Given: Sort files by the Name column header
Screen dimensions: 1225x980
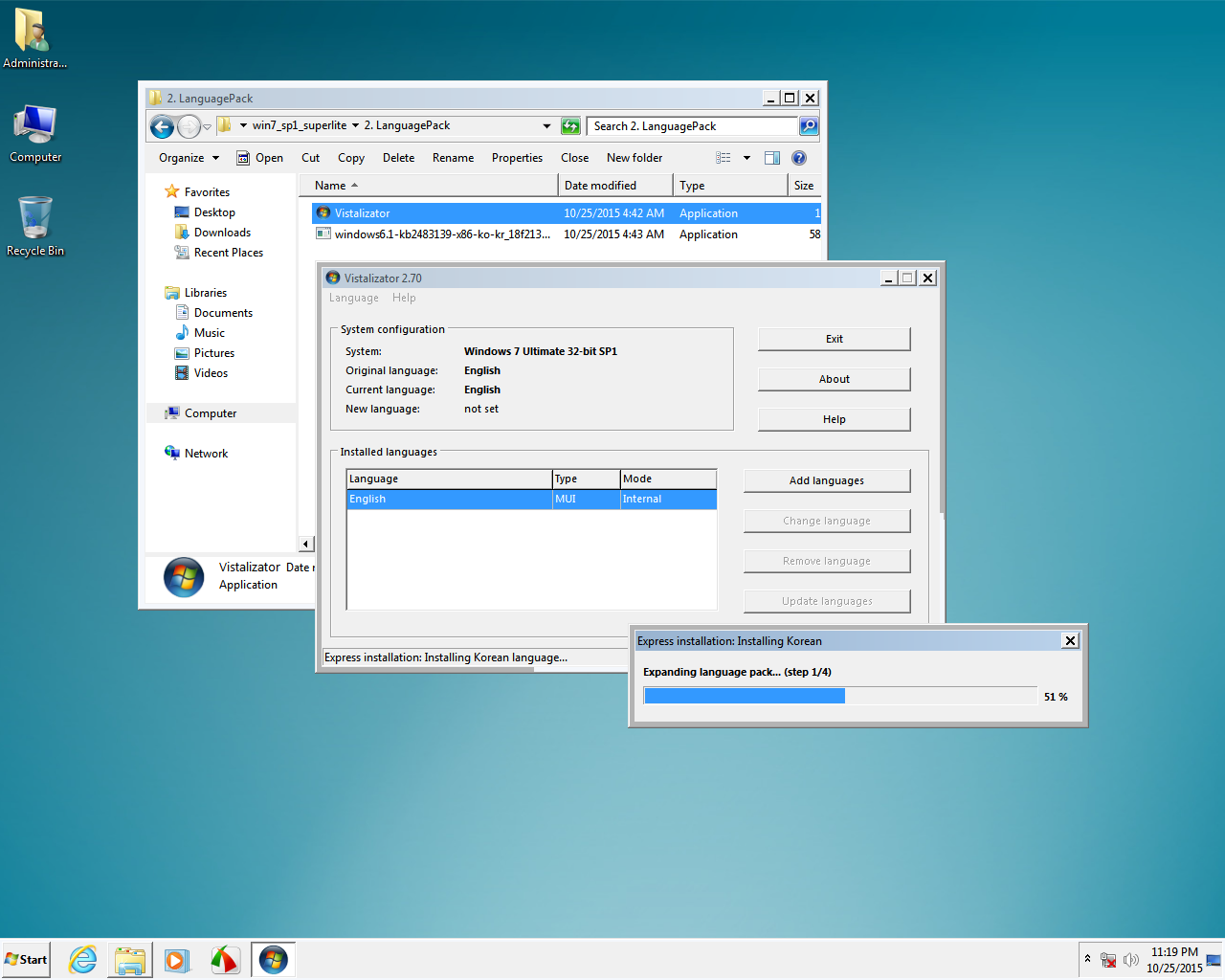Looking at the screenshot, I should click(x=429, y=186).
